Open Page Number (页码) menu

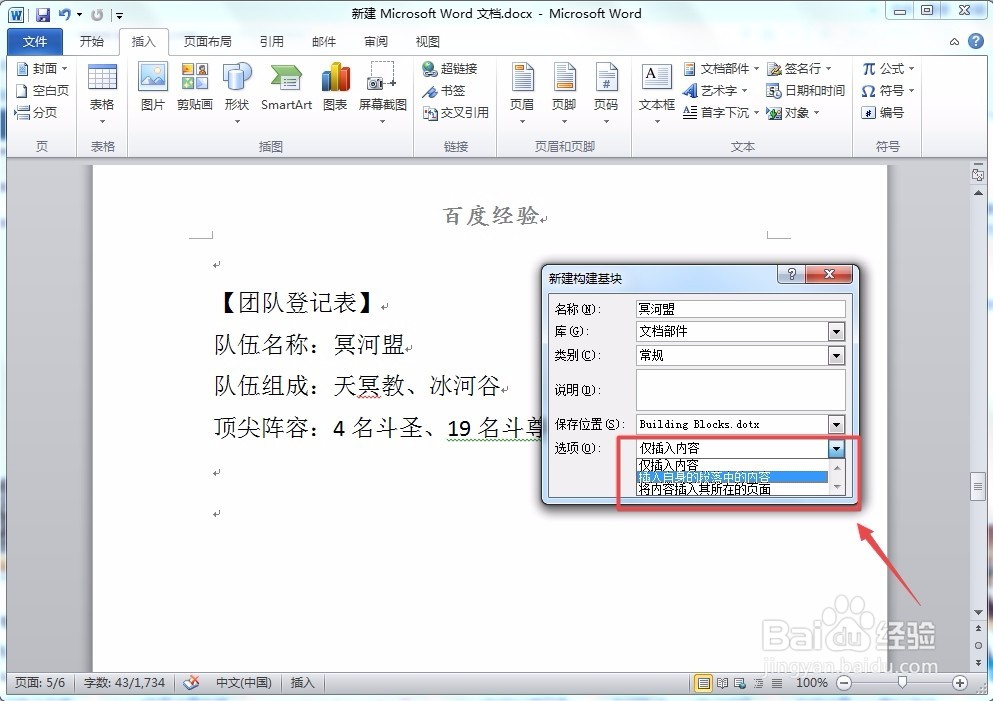tap(606, 92)
